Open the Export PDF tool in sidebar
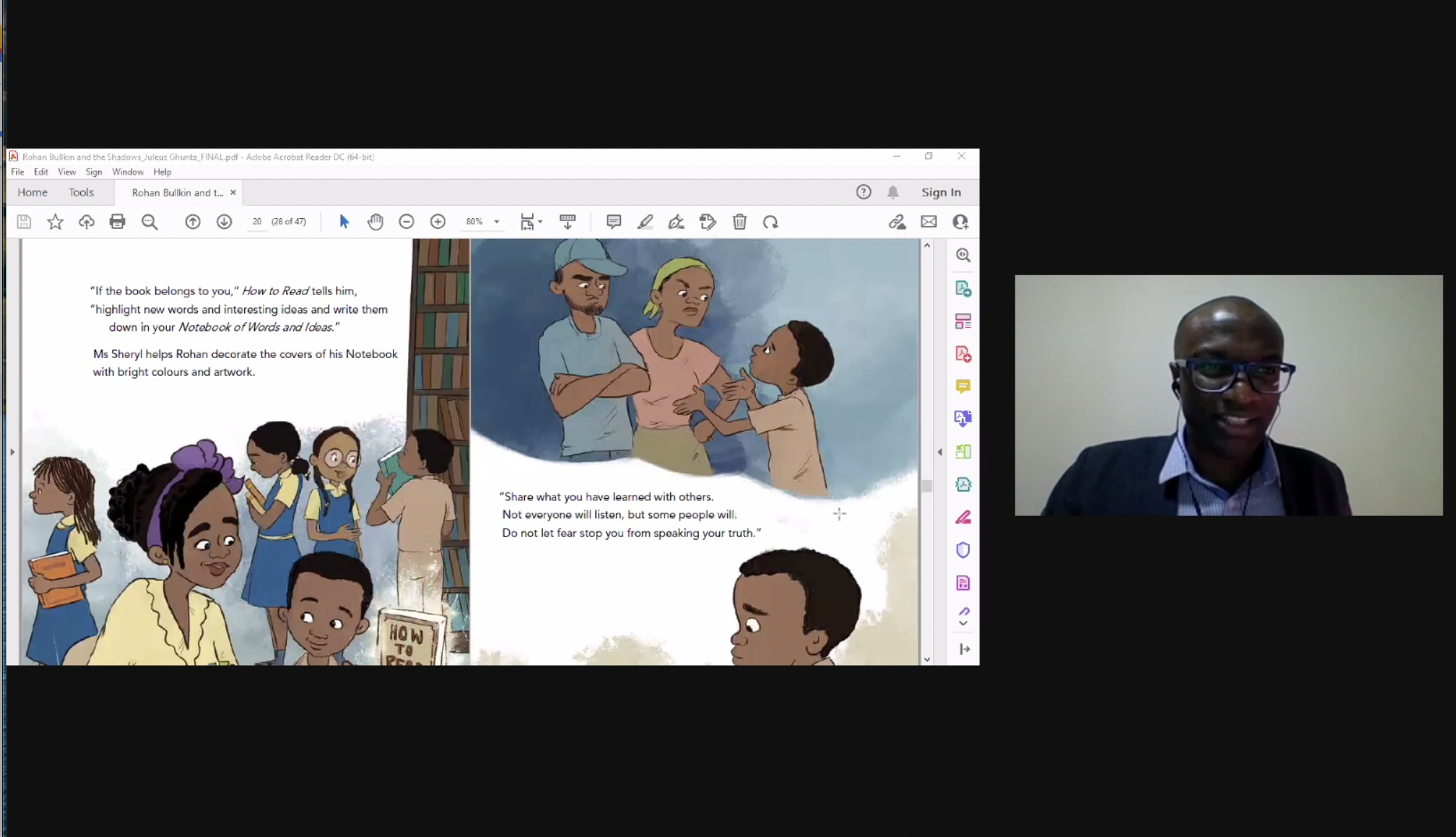The height and width of the screenshot is (837, 1456). point(963,289)
